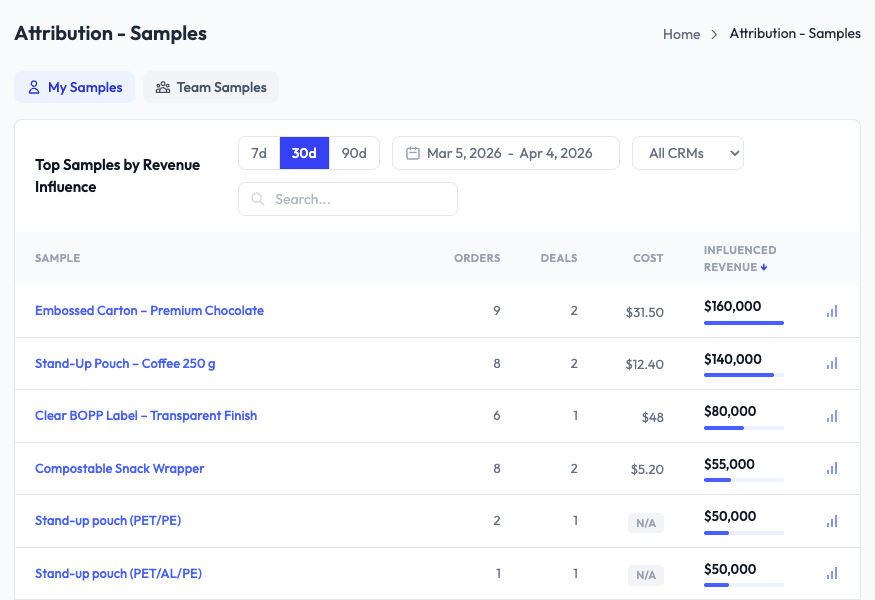The image size is (875, 600).
Task: Open the chart icon for Embossed Carton row
Action: click(831, 311)
